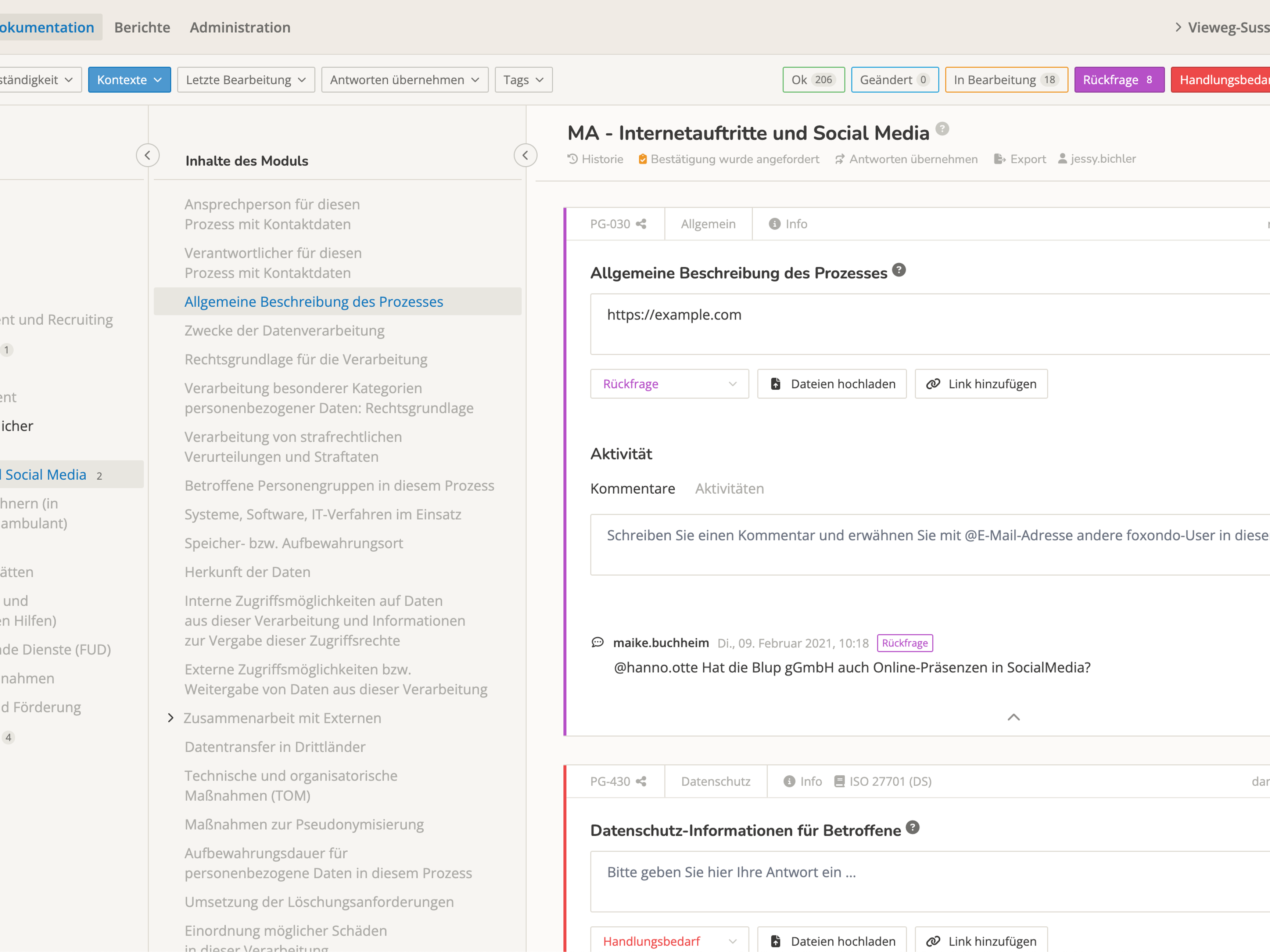Filter by Ok status 206

[814, 80]
